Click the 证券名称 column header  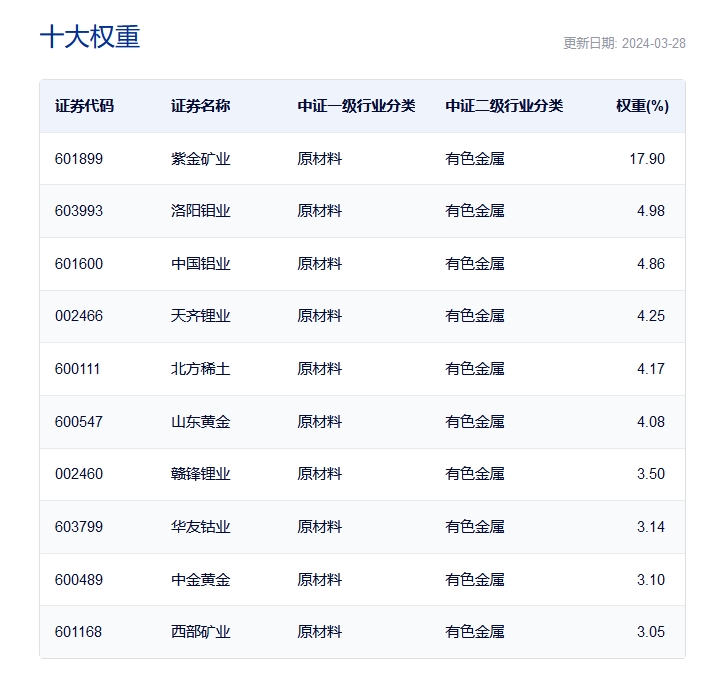click(200, 106)
